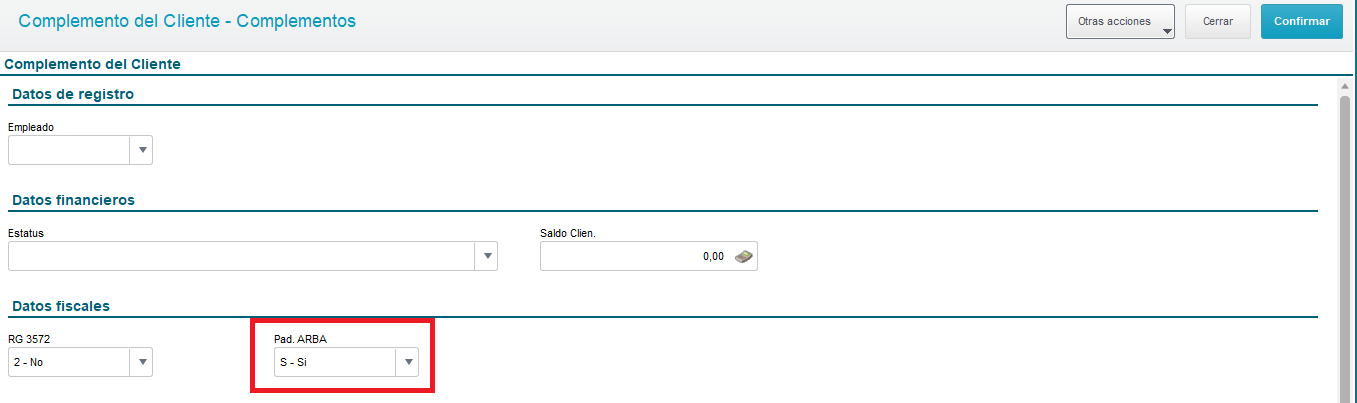Image resolution: width=1357 pixels, height=403 pixels.
Task: Open the Pad. ARBA dropdown arrow
Action: pyautogui.click(x=407, y=362)
